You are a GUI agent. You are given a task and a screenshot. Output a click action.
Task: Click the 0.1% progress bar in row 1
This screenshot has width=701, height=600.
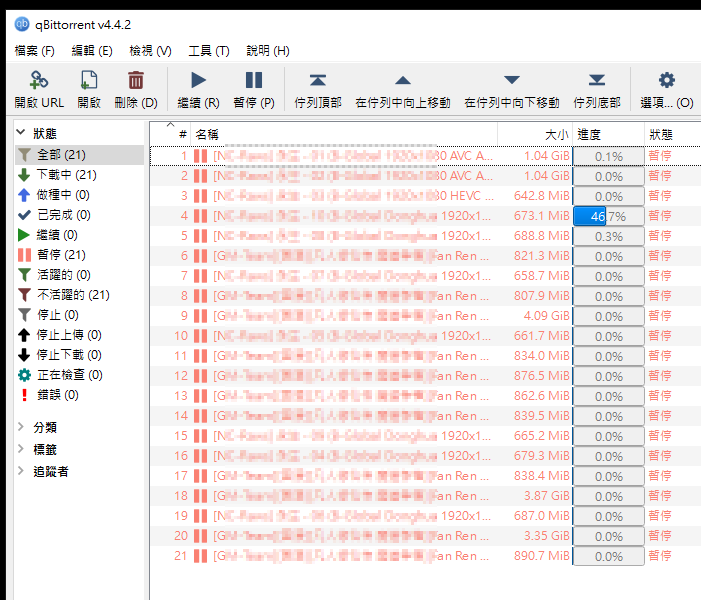(609, 156)
